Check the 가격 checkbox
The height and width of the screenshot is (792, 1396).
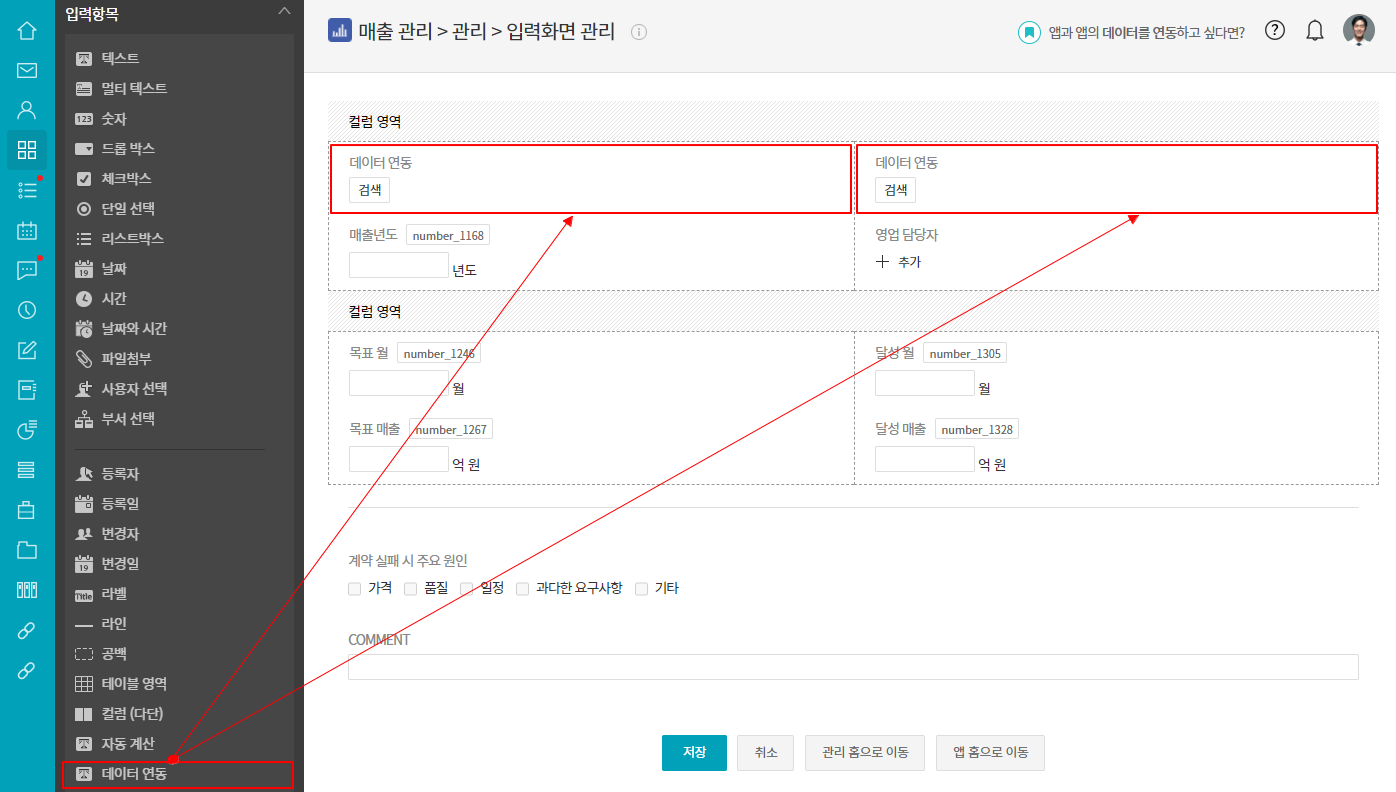coord(355,589)
